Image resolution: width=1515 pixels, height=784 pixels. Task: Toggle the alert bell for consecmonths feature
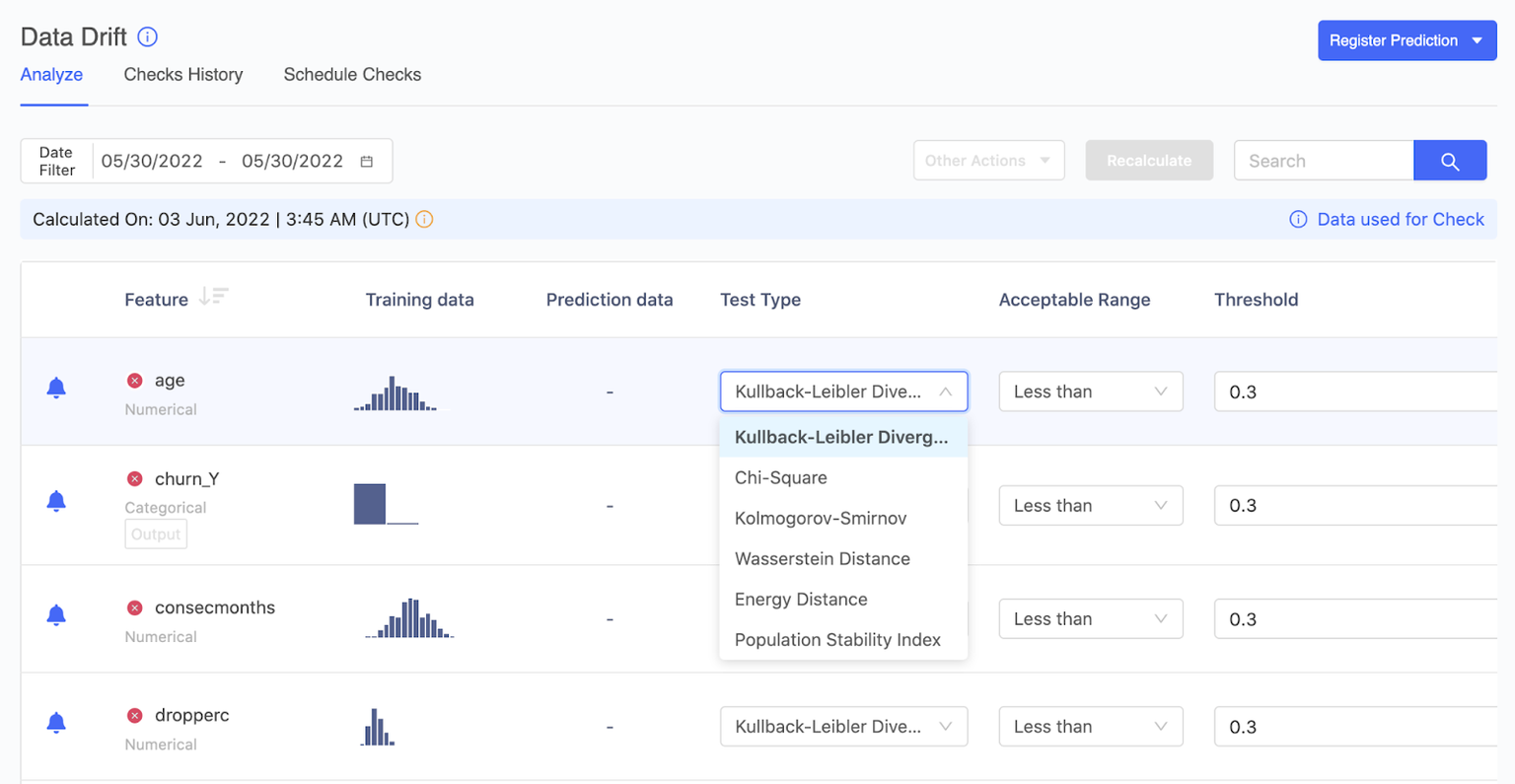(x=56, y=615)
